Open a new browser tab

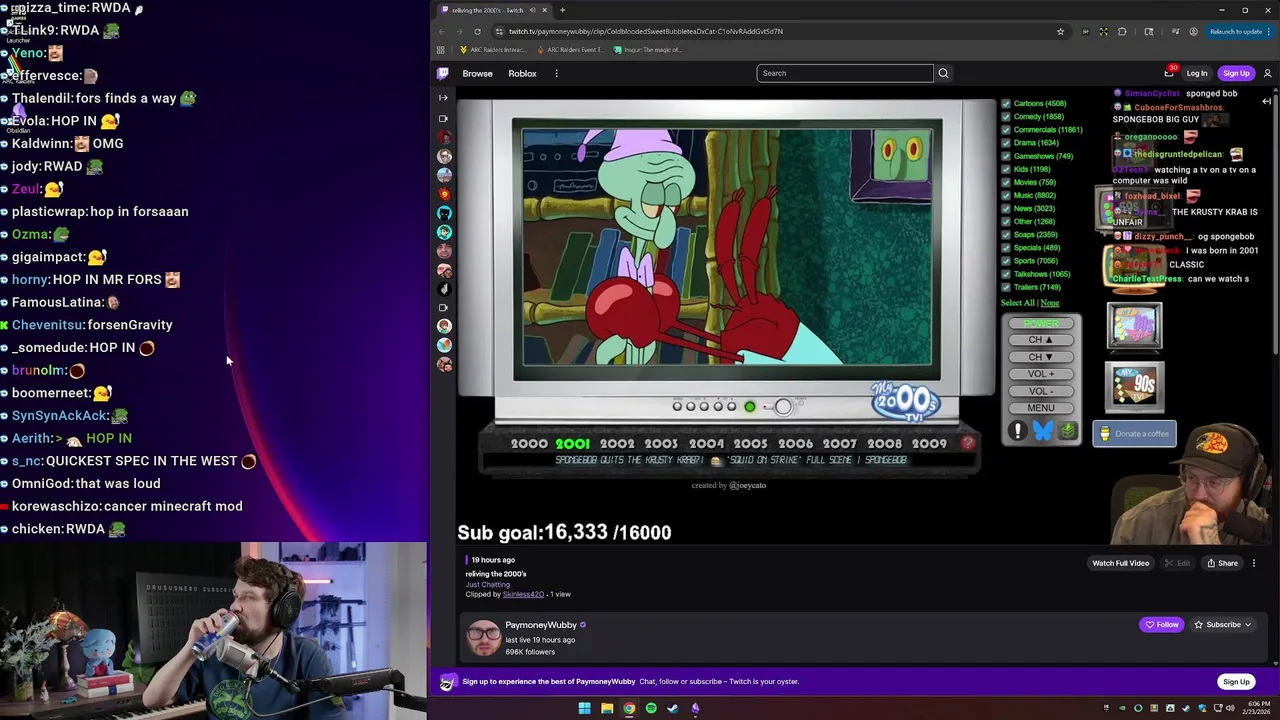562,10
